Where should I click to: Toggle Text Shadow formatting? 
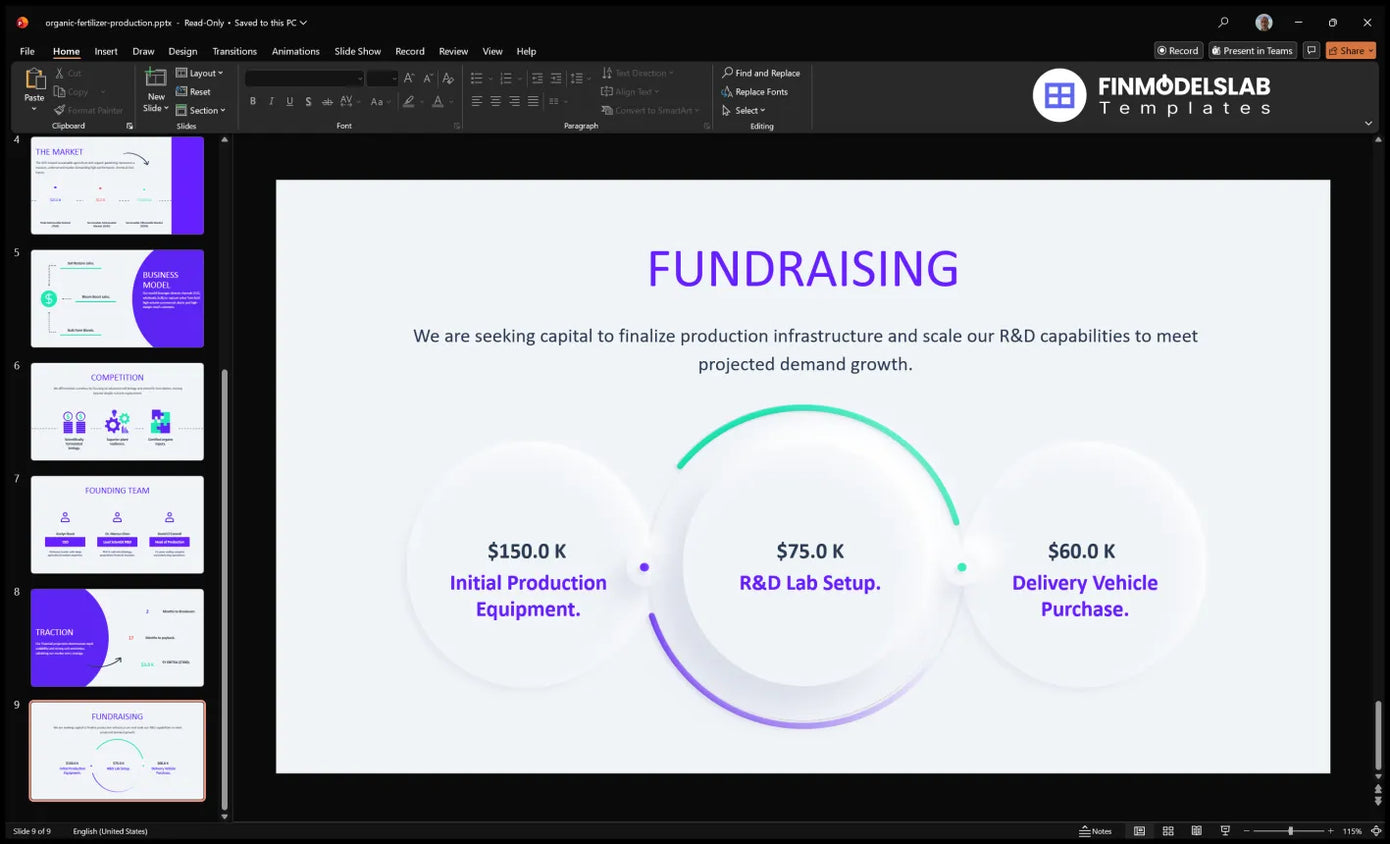[x=308, y=101]
